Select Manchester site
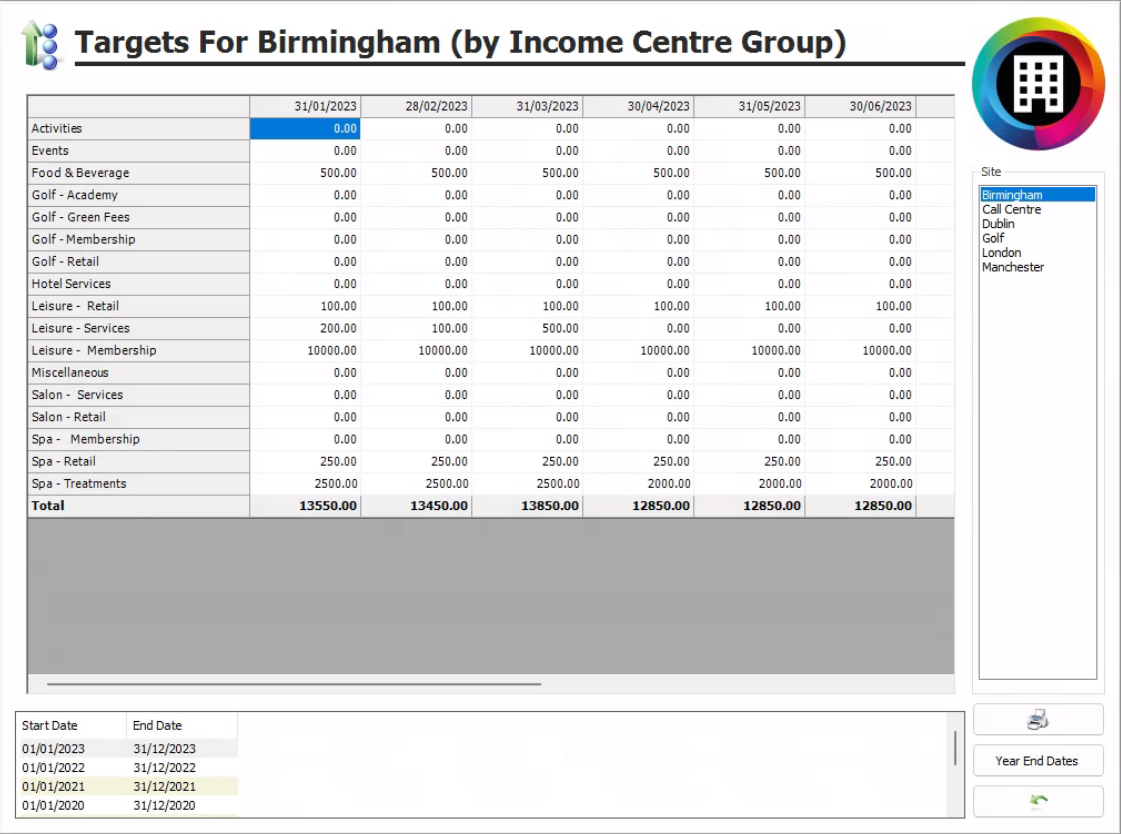This screenshot has width=1121, height=834. [1037, 267]
